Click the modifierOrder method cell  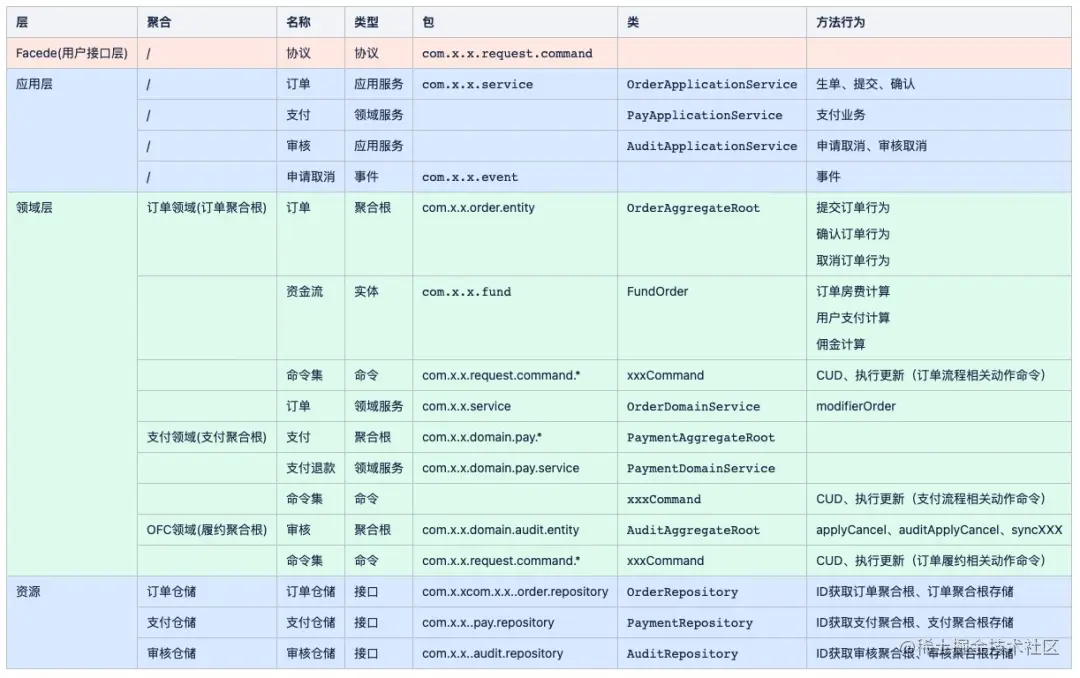click(x=939, y=407)
